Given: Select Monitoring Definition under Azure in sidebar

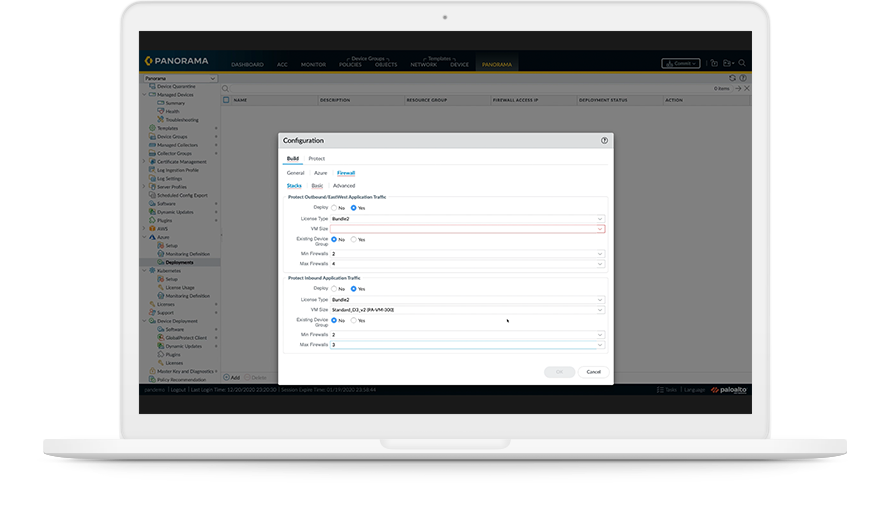Looking at the screenshot, I should tap(187, 255).
